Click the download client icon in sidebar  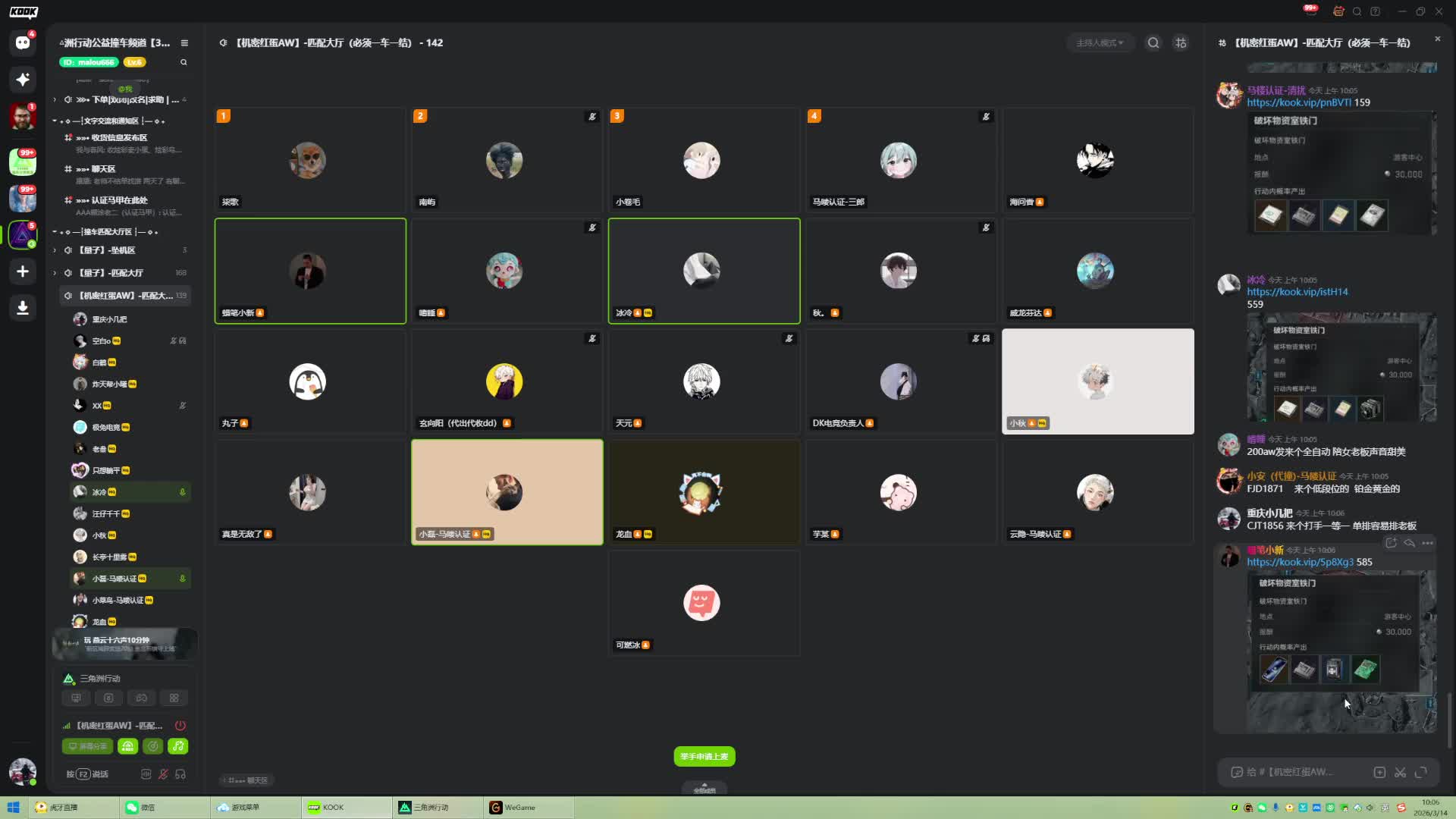(x=23, y=308)
